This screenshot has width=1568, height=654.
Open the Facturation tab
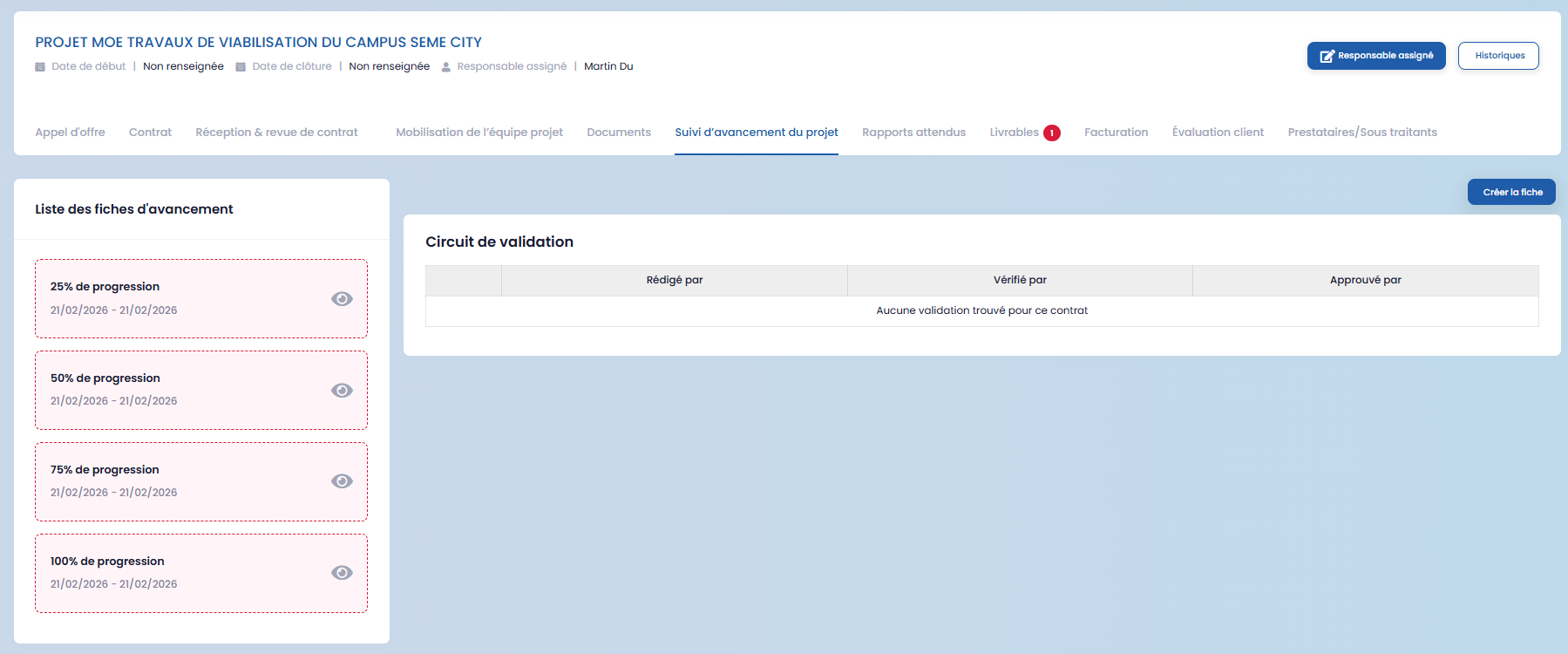(x=1116, y=133)
